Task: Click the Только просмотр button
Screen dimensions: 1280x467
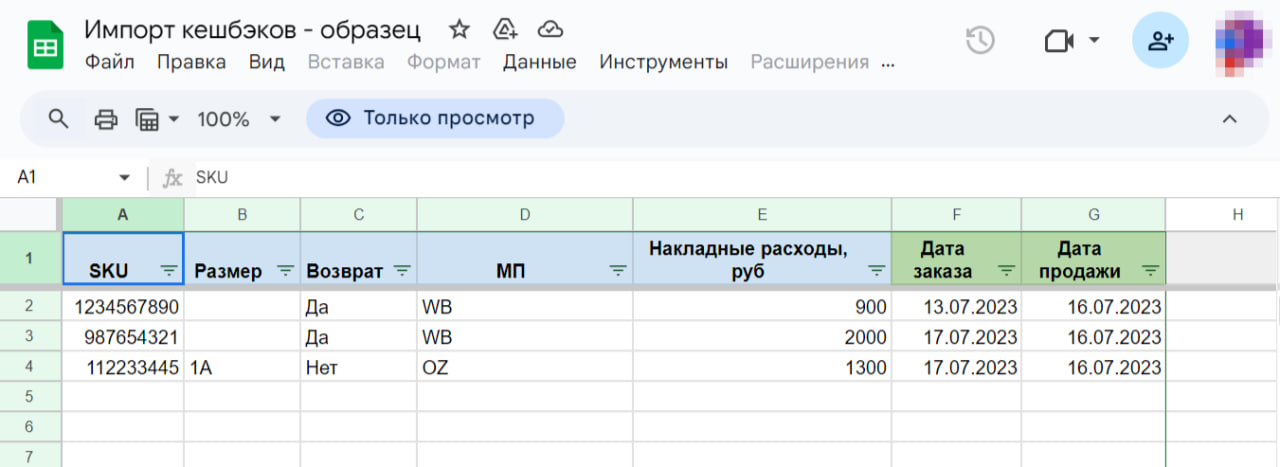Action: click(435, 119)
